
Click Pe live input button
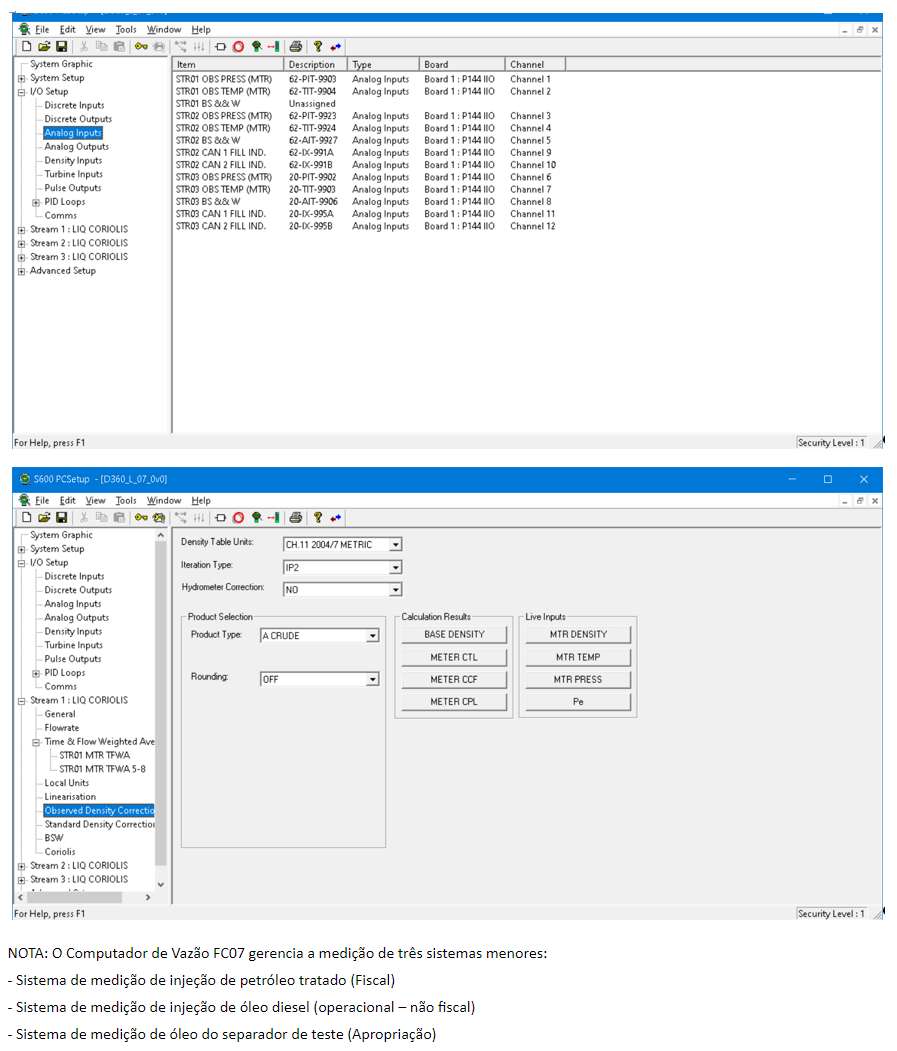578,702
